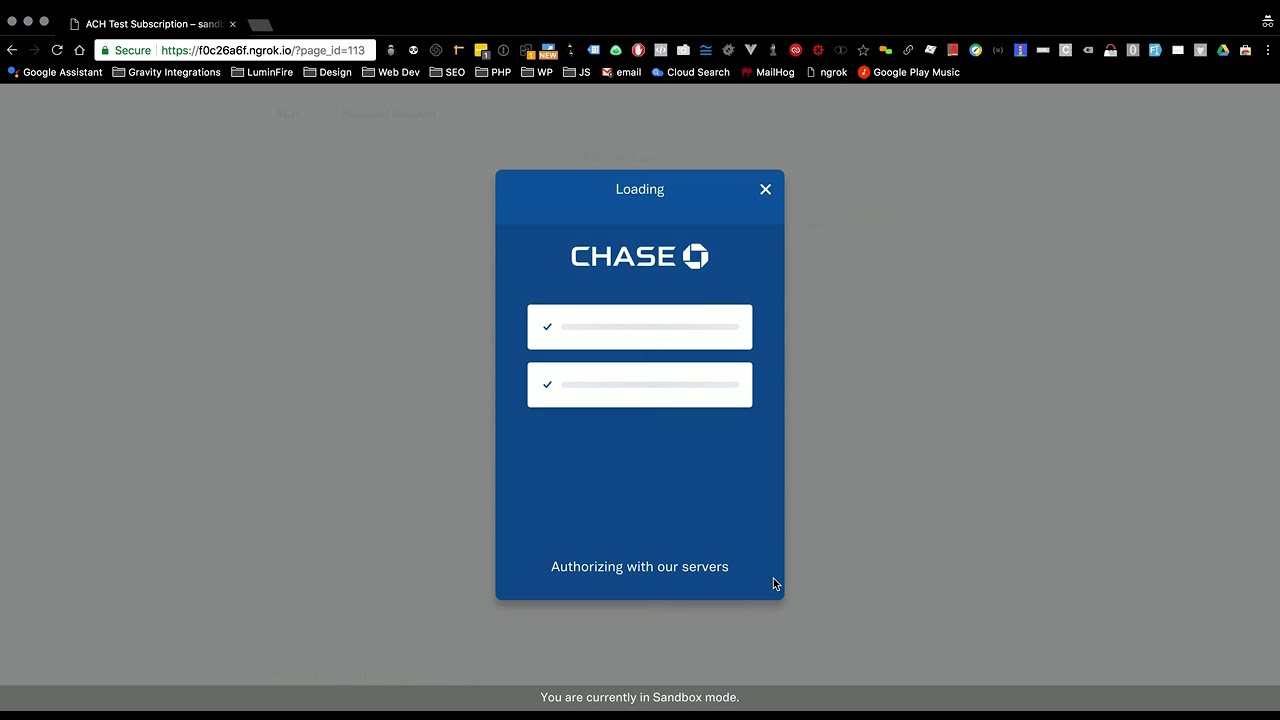Screen dimensions: 1280x720
Task: Click the star bookmark extension icon
Action: click(x=863, y=50)
